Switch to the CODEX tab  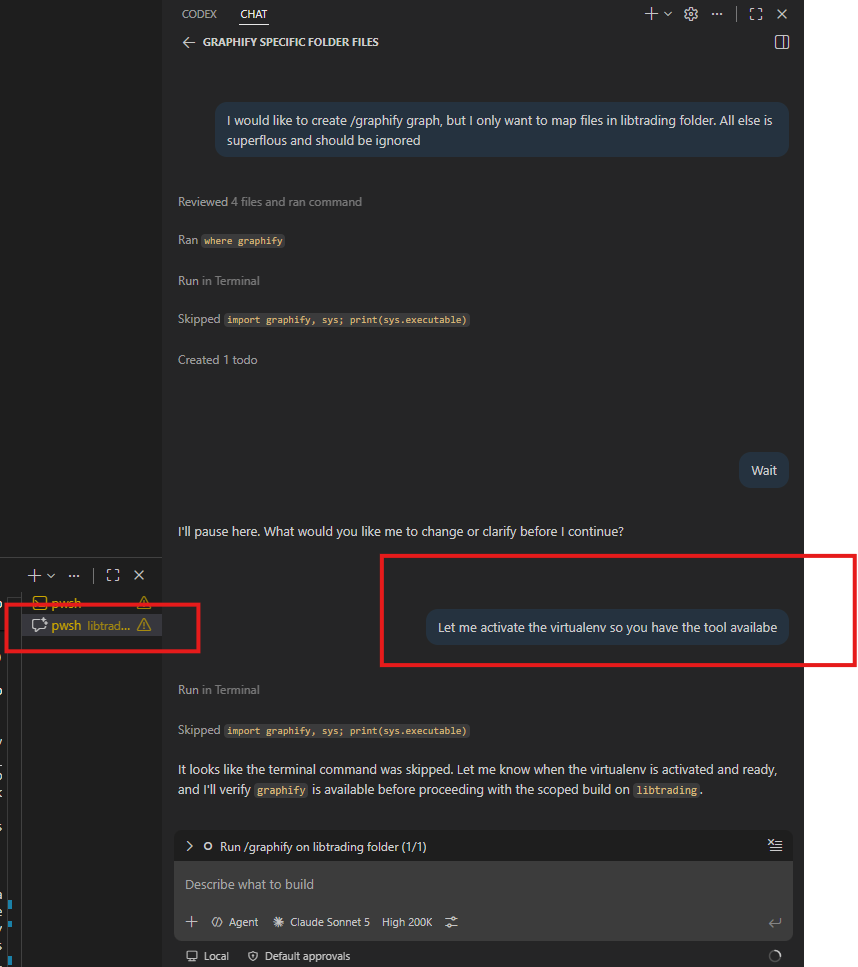point(199,14)
